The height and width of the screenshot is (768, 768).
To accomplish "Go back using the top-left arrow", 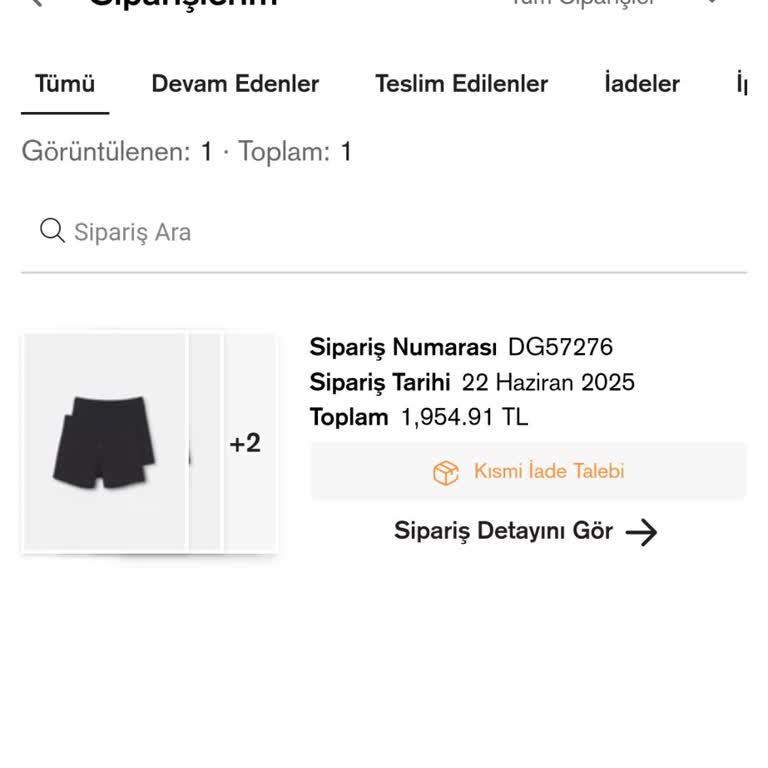I will (36, 3).
